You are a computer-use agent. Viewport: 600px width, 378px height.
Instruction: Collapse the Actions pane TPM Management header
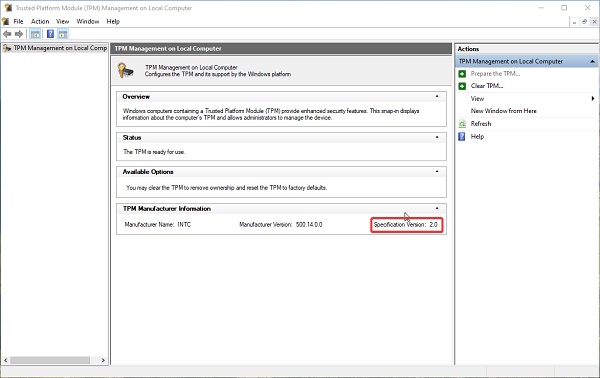click(x=592, y=62)
